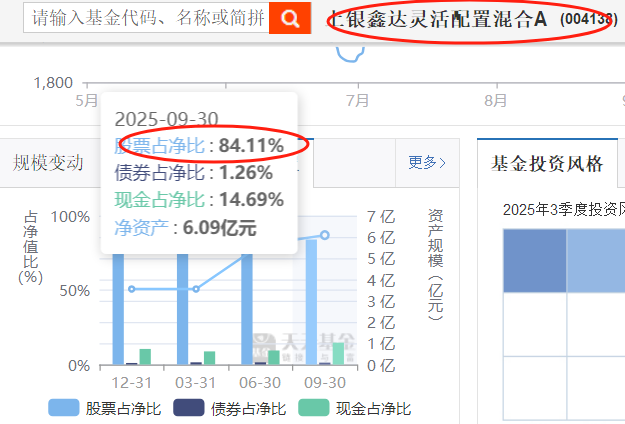Screen dimensions: 625x424
Task: Click the 1.26% bond ratio value
Action: pos(246,173)
